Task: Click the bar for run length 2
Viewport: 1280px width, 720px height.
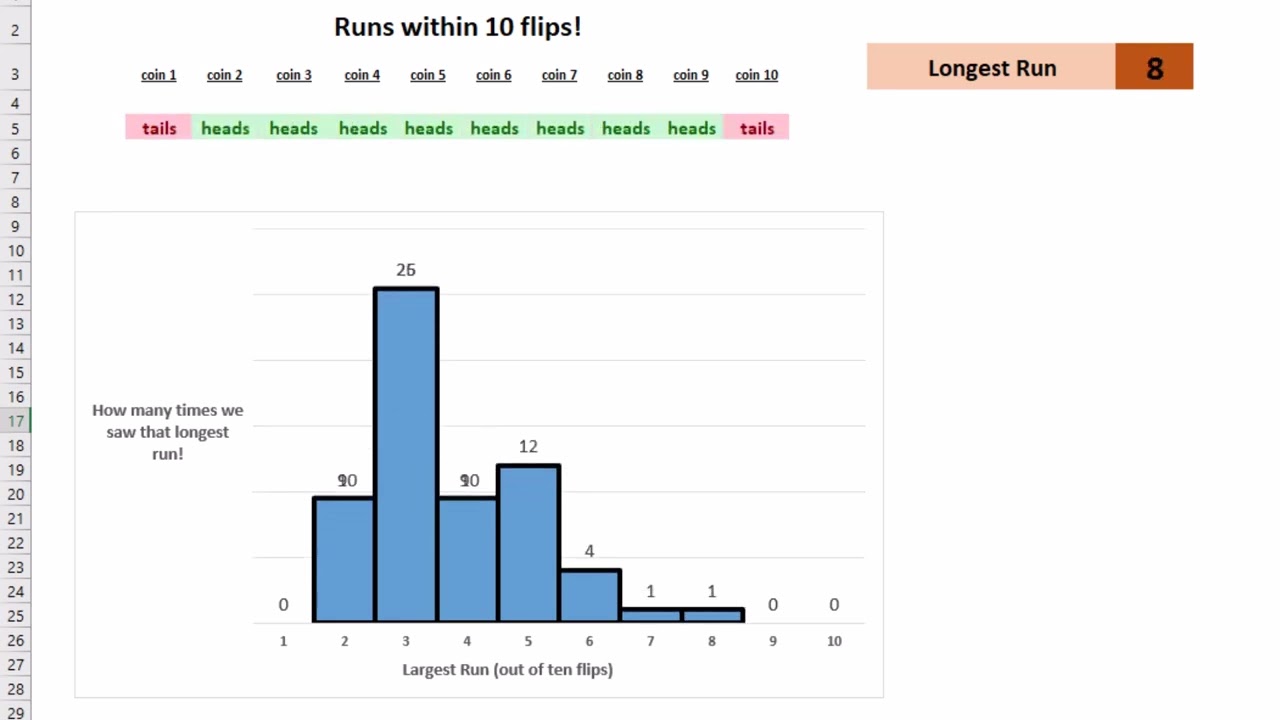Action: point(344,560)
